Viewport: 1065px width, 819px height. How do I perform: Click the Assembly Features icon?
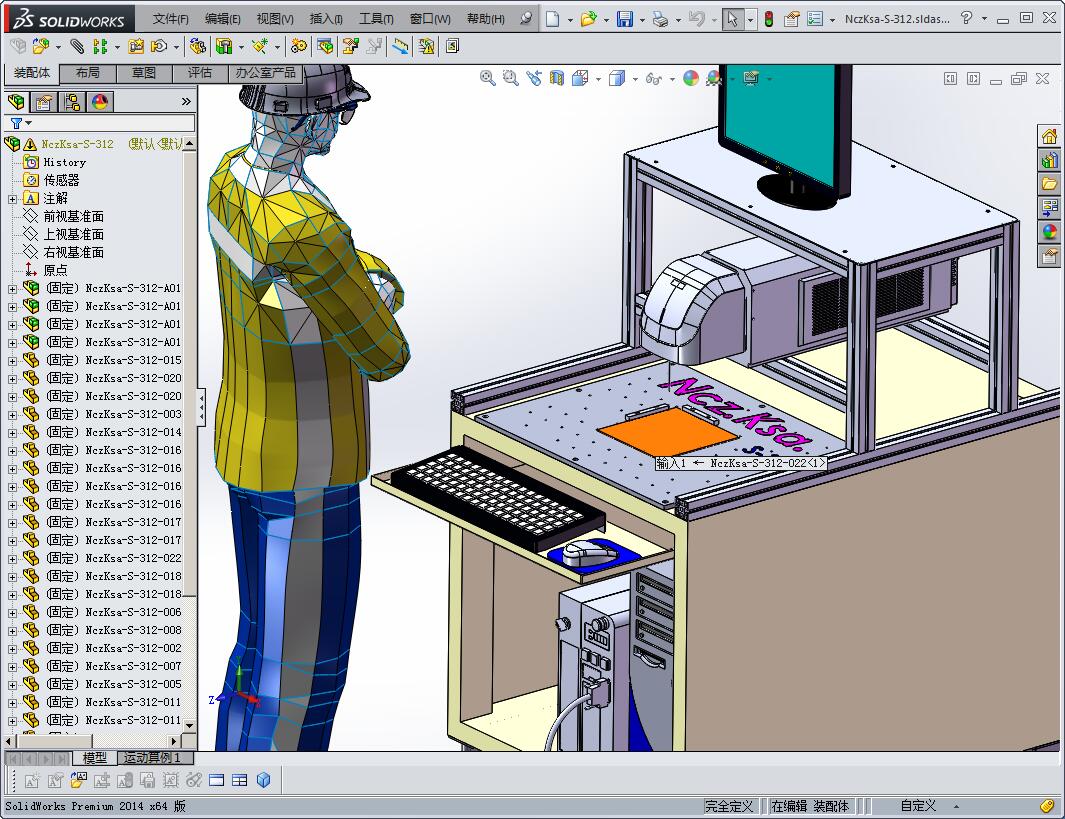(x=224, y=46)
